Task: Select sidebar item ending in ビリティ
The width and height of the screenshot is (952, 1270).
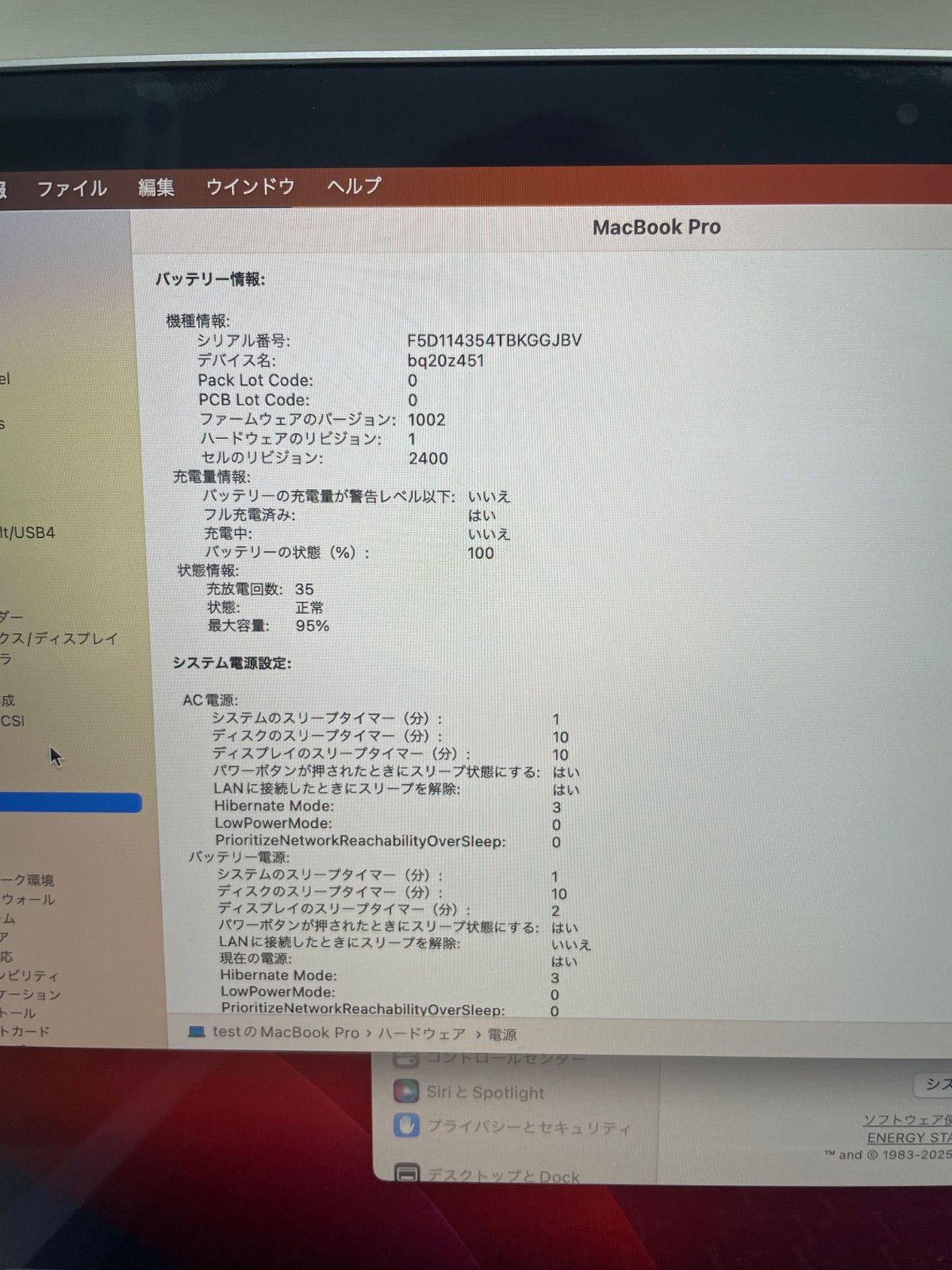Action: click(29, 976)
